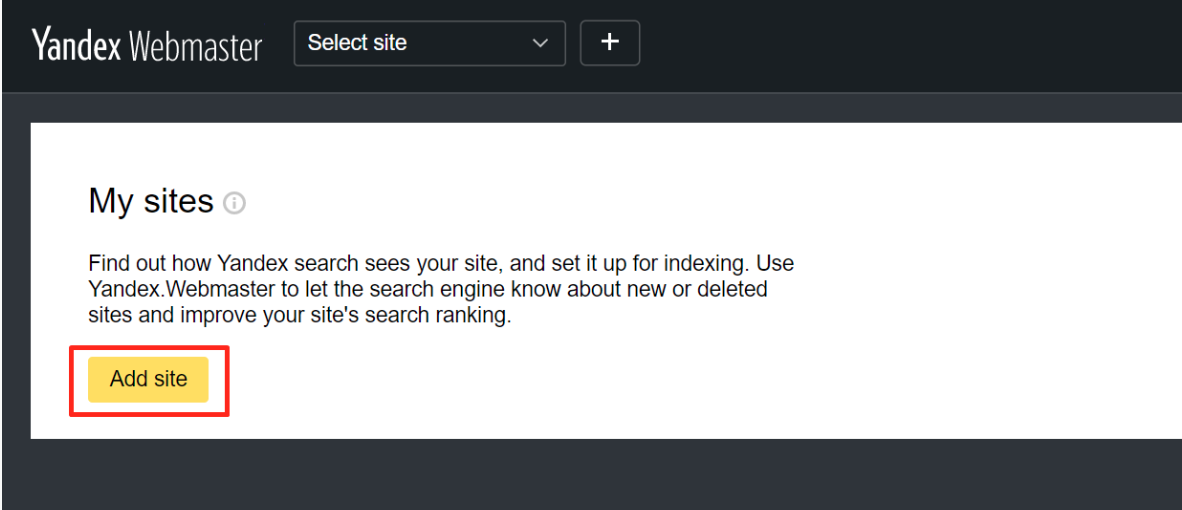The height and width of the screenshot is (510, 1182).
Task: Click the line "sites and improve your site's search ranking"
Action: click(x=300, y=316)
